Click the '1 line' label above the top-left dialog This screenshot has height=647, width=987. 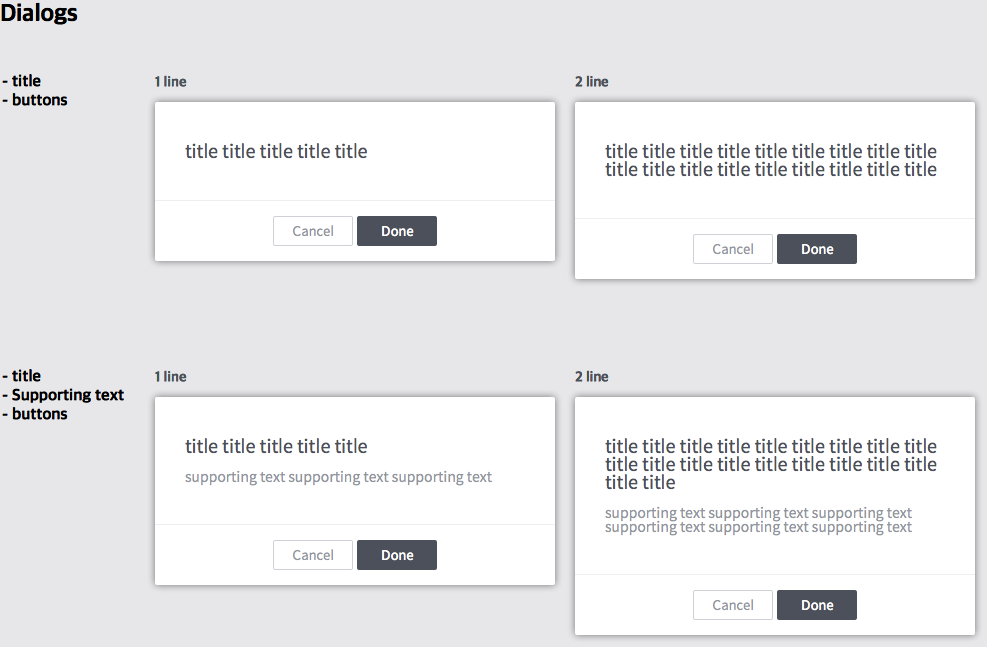[x=169, y=81]
